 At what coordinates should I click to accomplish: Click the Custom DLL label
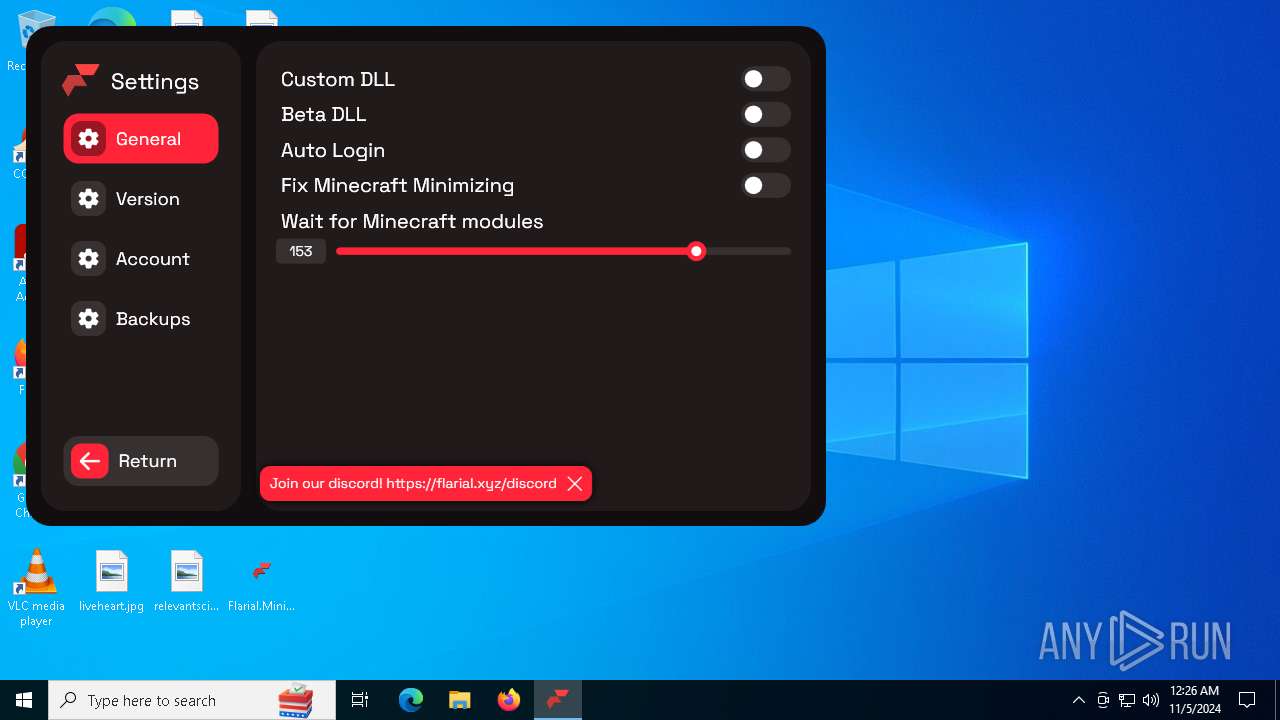tap(338, 79)
